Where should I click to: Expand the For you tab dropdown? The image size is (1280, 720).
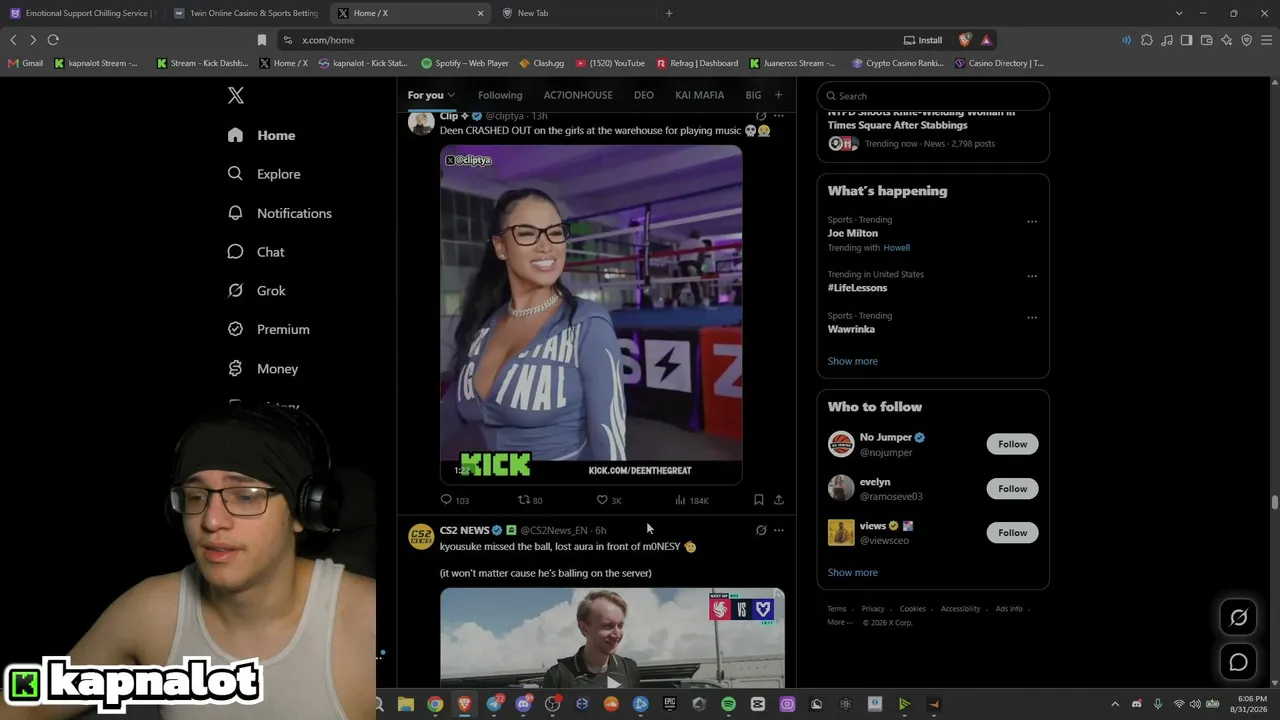coord(451,95)
